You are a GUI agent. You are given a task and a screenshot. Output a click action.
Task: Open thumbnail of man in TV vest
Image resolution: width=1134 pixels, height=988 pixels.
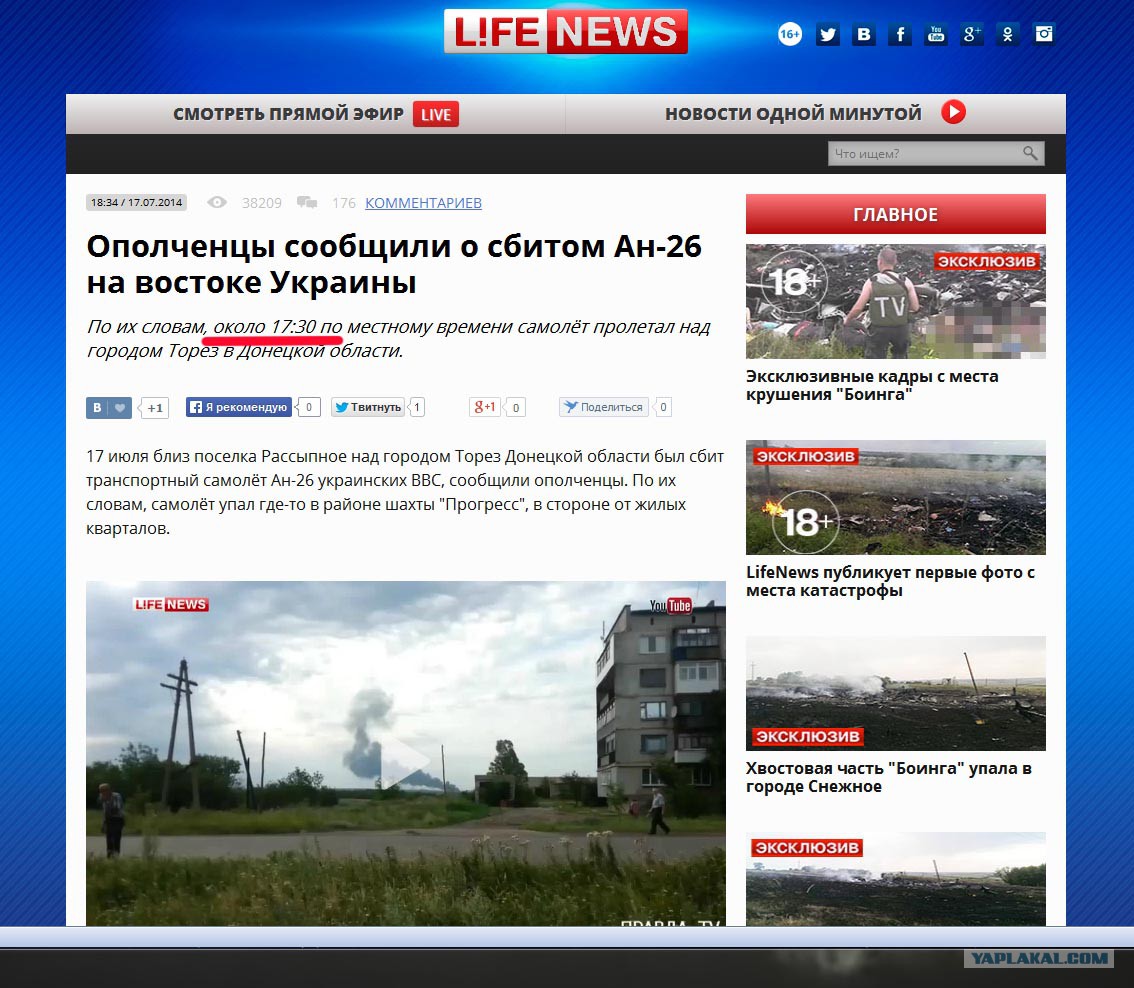coord(895,302)
